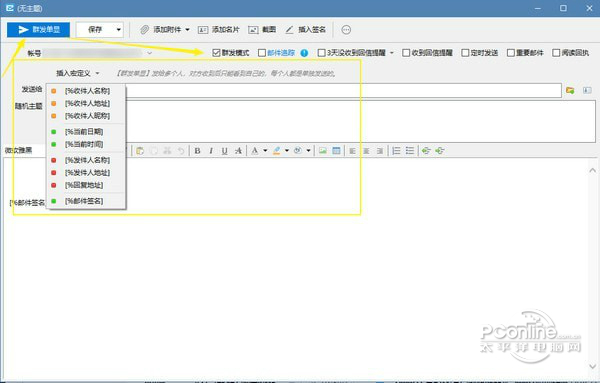The width and height of the screenshot is (600, 383).
Task: Open the font color dropdown arrow
Action: click(265, 151)
